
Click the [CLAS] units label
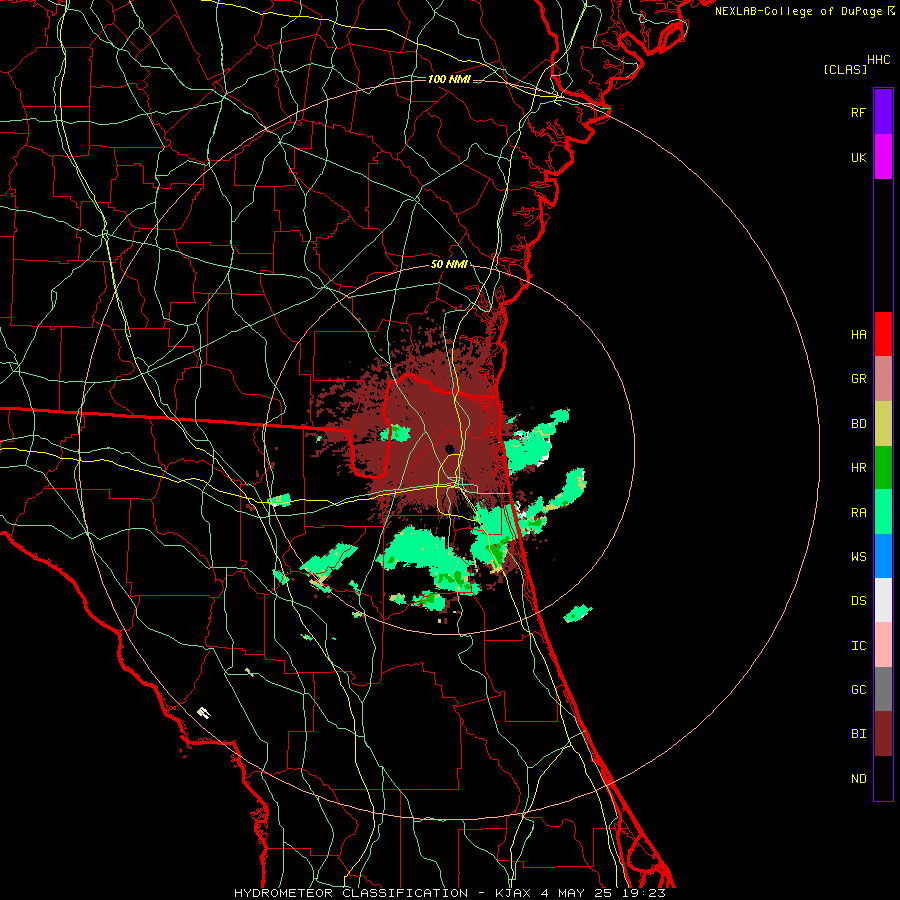pos(845,69)
